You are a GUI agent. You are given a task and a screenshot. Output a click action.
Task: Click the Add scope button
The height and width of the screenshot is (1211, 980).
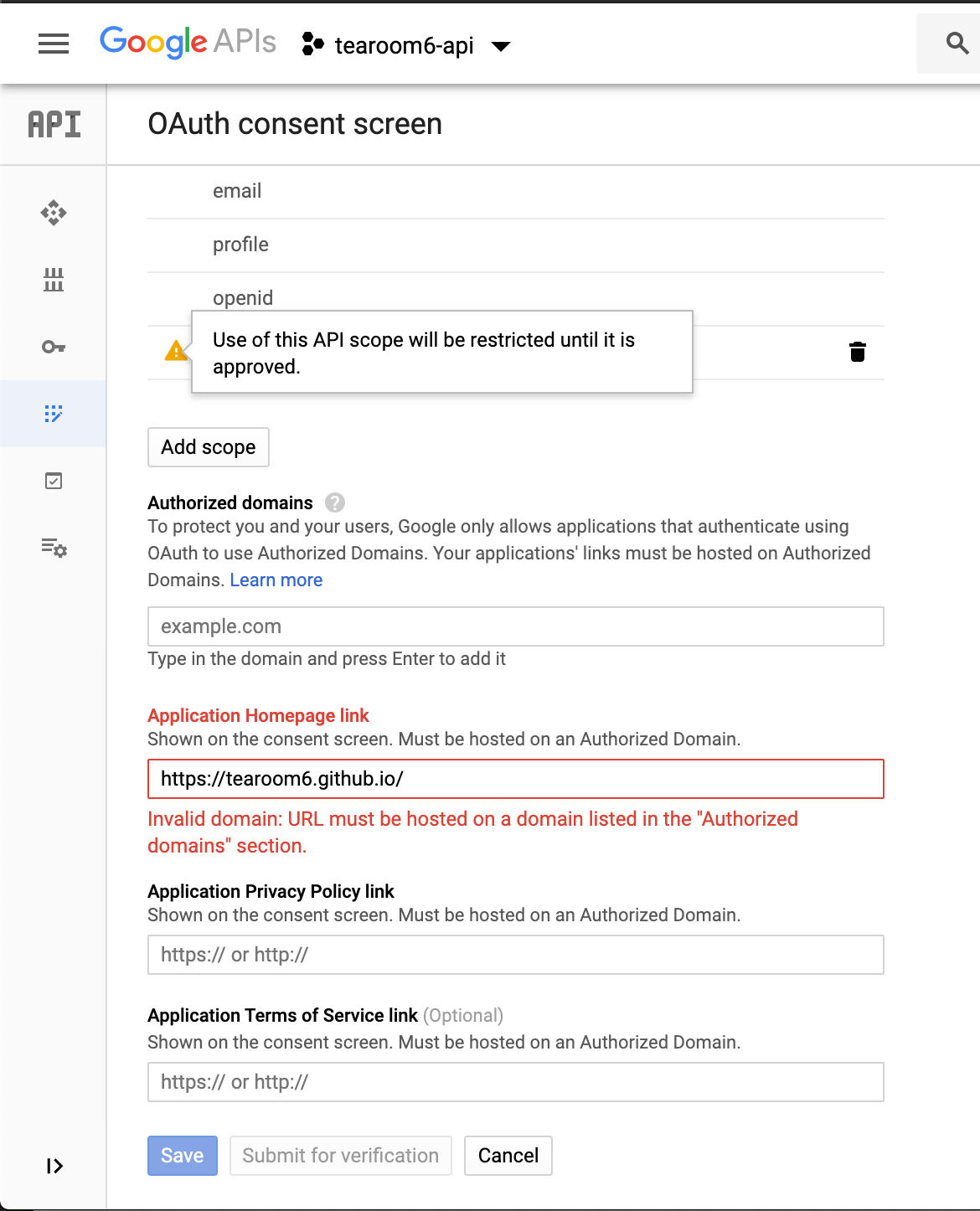[x=208, y=446]
